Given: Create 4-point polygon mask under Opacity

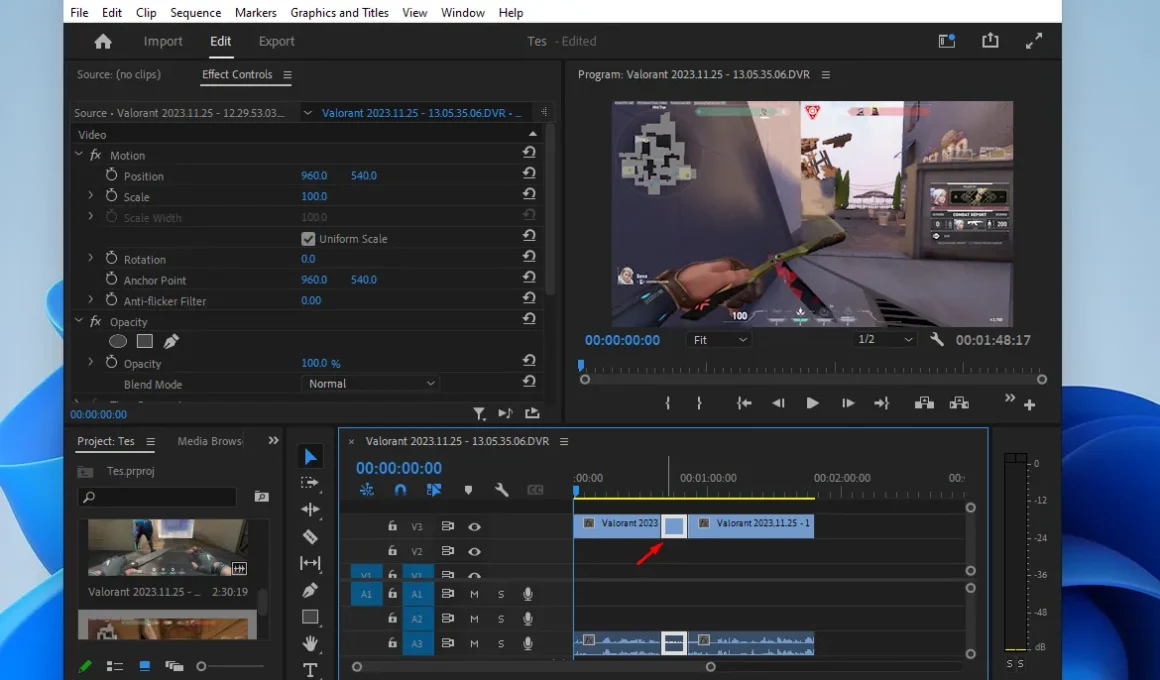Looking at the screenshot, I should [x=144, y=341].
